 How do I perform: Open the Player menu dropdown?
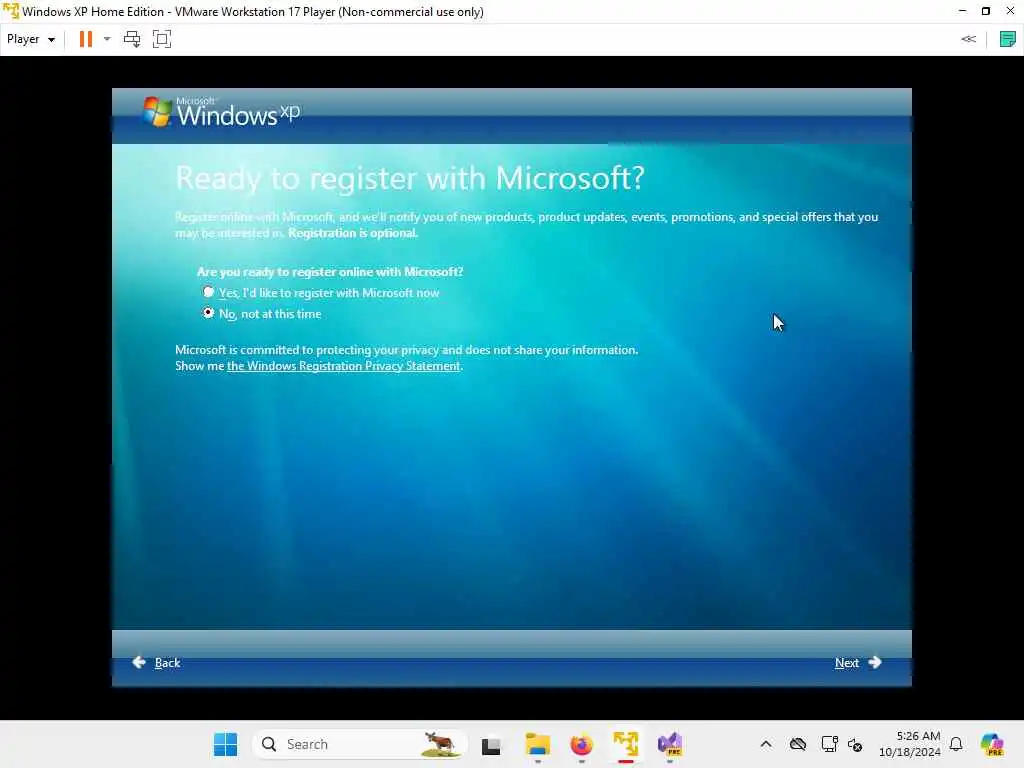31,39
